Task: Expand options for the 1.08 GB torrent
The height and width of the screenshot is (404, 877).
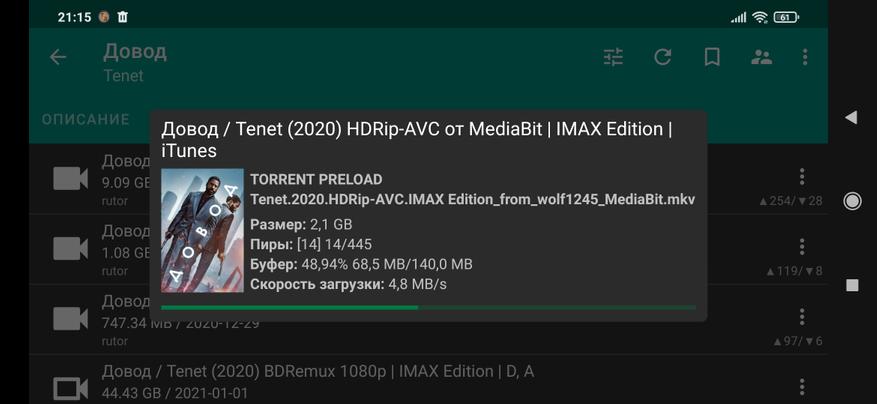Action: pos(802,247)
